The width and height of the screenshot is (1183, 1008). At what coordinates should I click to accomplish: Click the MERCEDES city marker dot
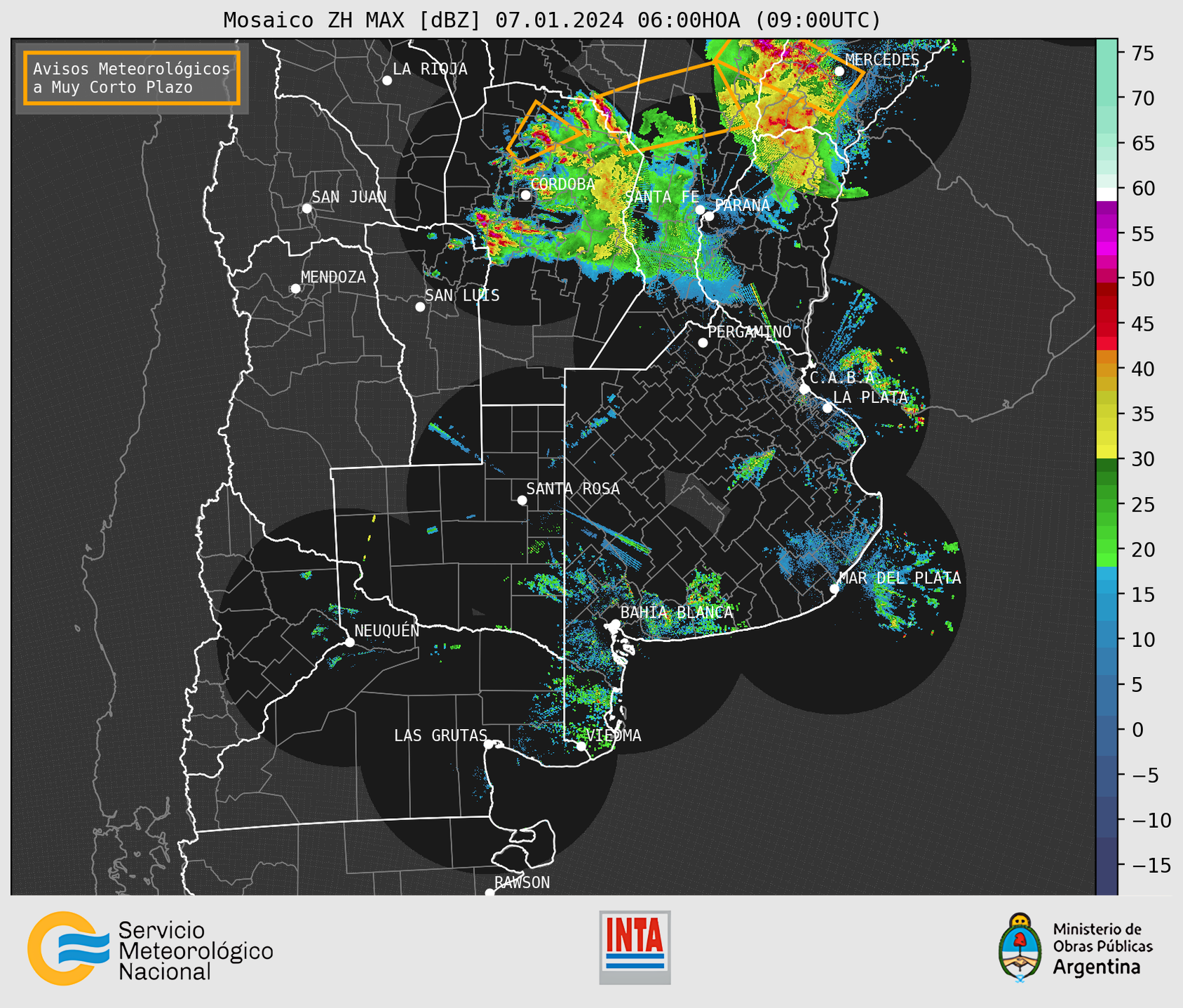coord(839,71)
